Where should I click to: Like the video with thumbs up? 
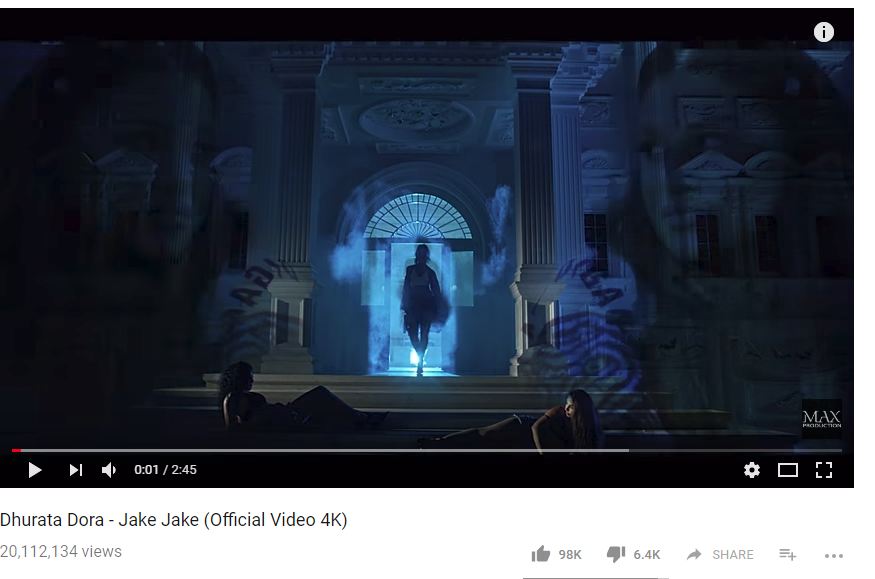tap(540, 554)
